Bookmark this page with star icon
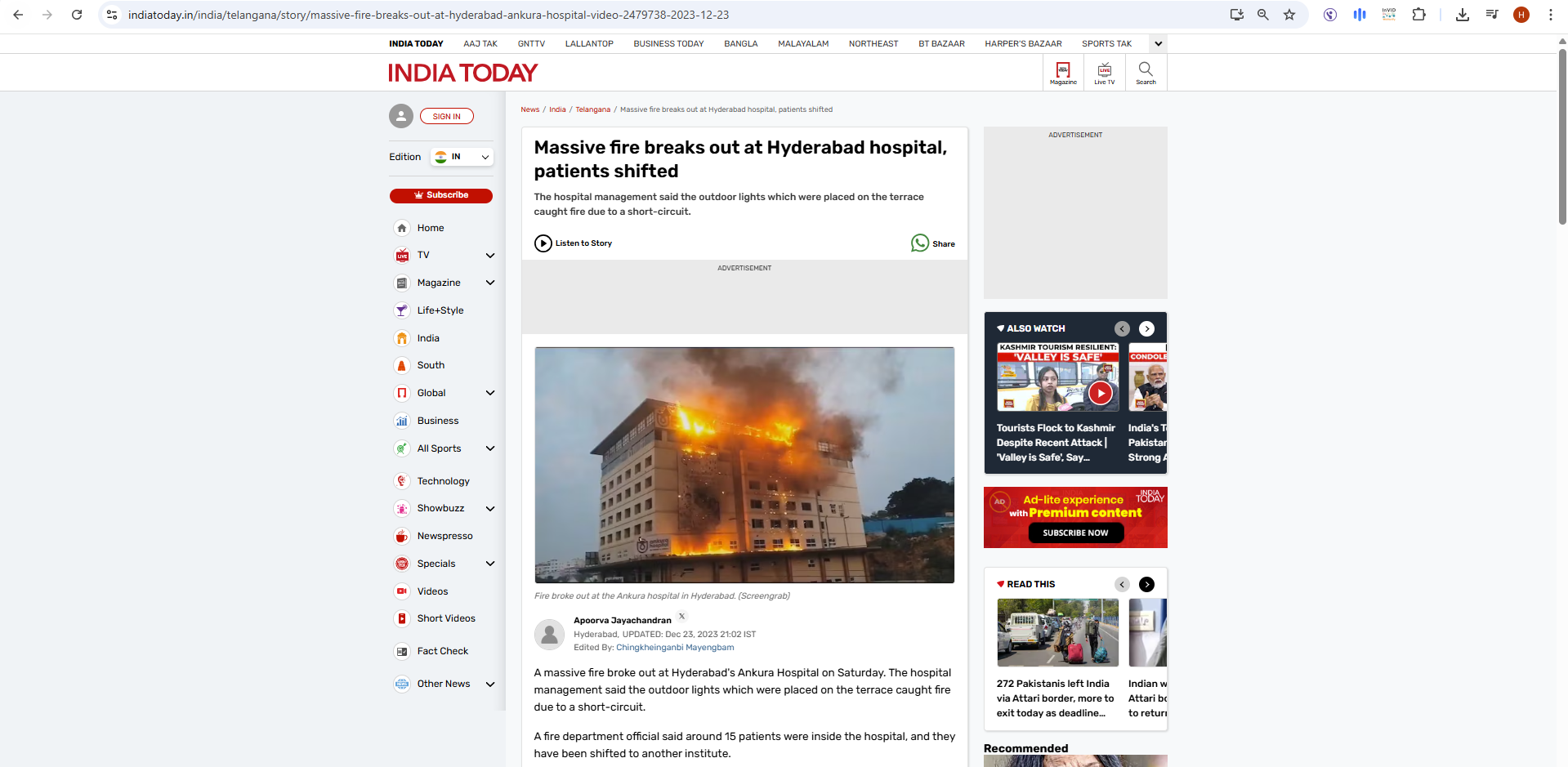This screenshot has height=767, width=1568. (x=1289, y=15)
